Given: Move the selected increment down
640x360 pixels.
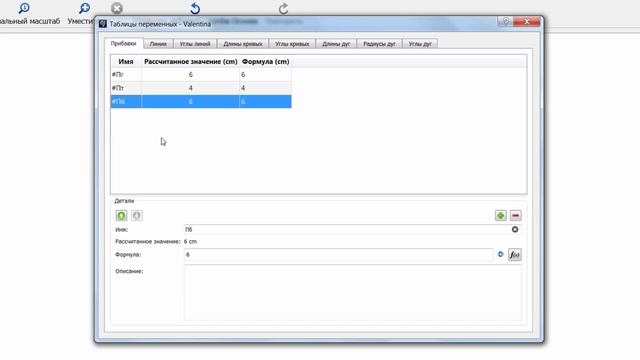Looking at the screenshot, I should click(x=137, y=216).
